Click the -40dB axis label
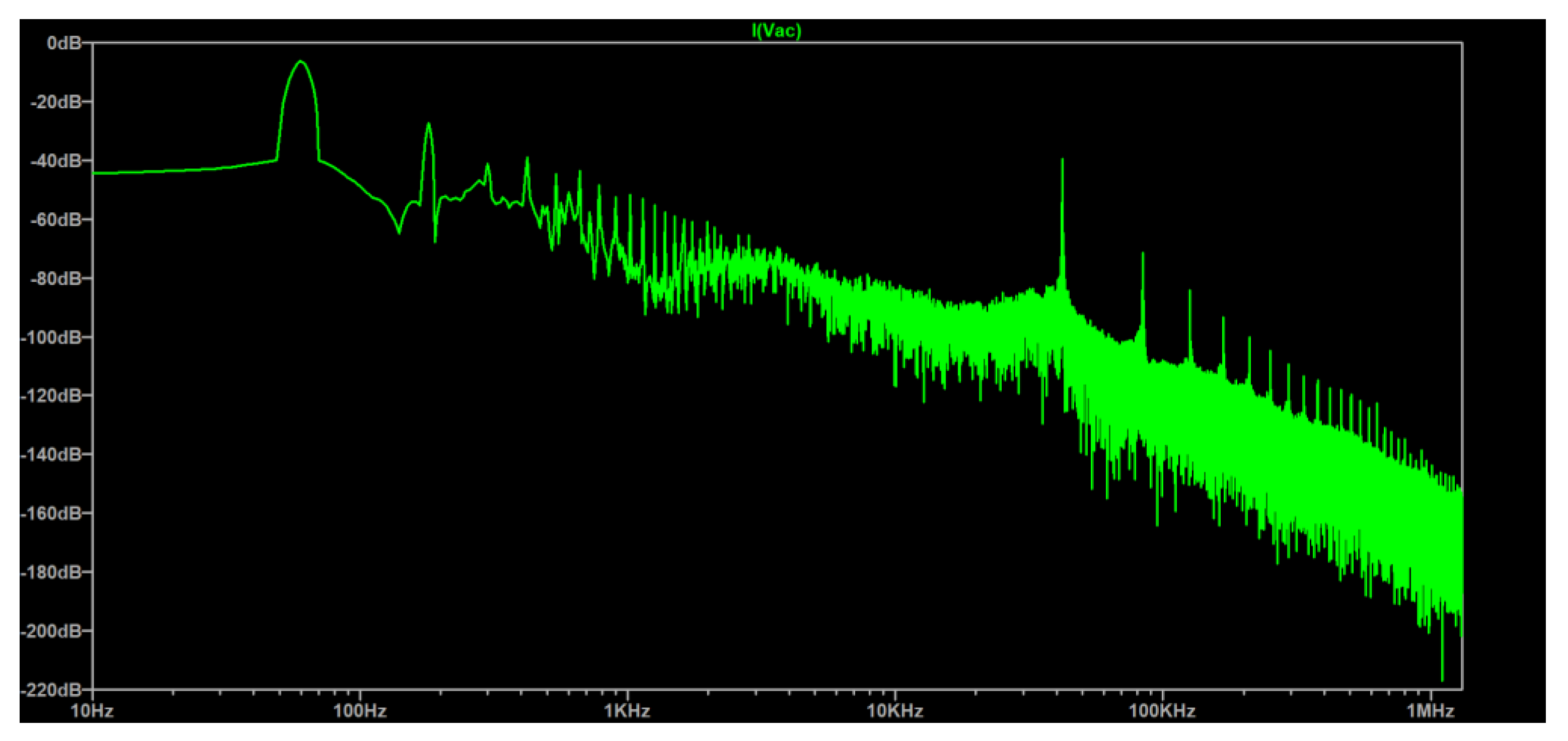Screen dimensions: 1568x741 [56, 160]
